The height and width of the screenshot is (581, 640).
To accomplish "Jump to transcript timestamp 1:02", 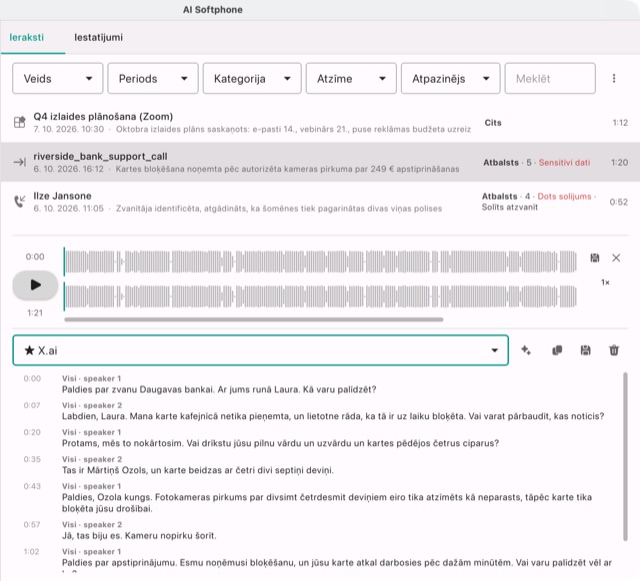I will click(31, 552).
